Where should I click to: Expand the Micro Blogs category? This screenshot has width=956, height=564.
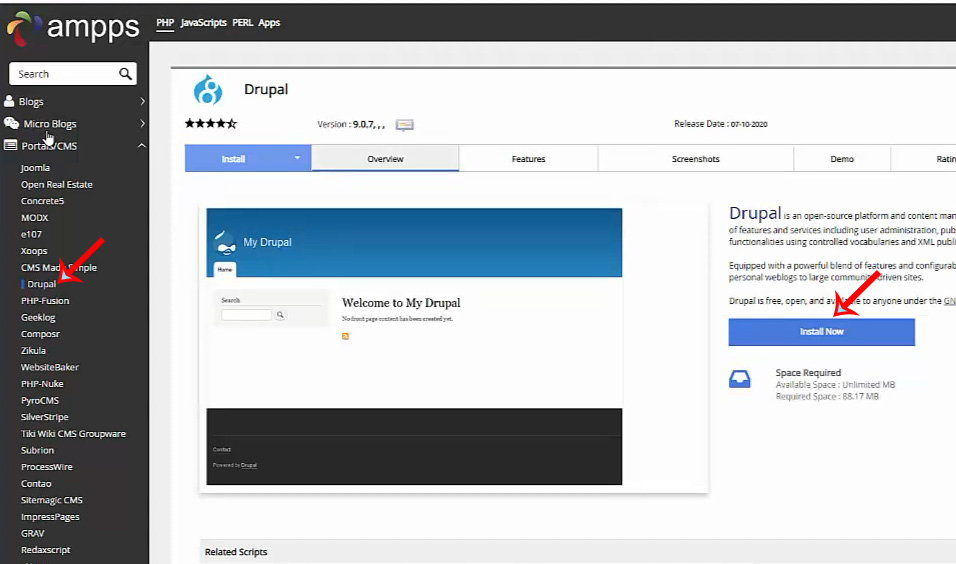tap(142, 124)
